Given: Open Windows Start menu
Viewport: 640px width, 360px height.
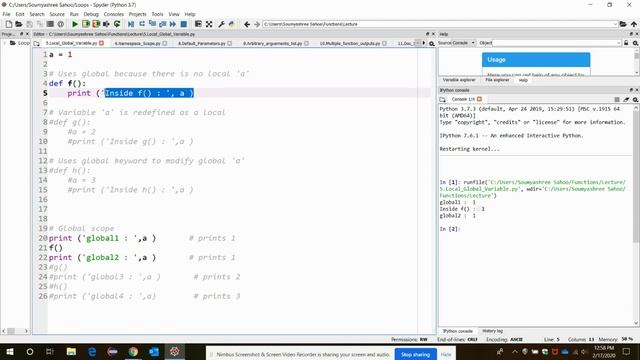Looking at the screenshot, I should (x=10, y=351).
